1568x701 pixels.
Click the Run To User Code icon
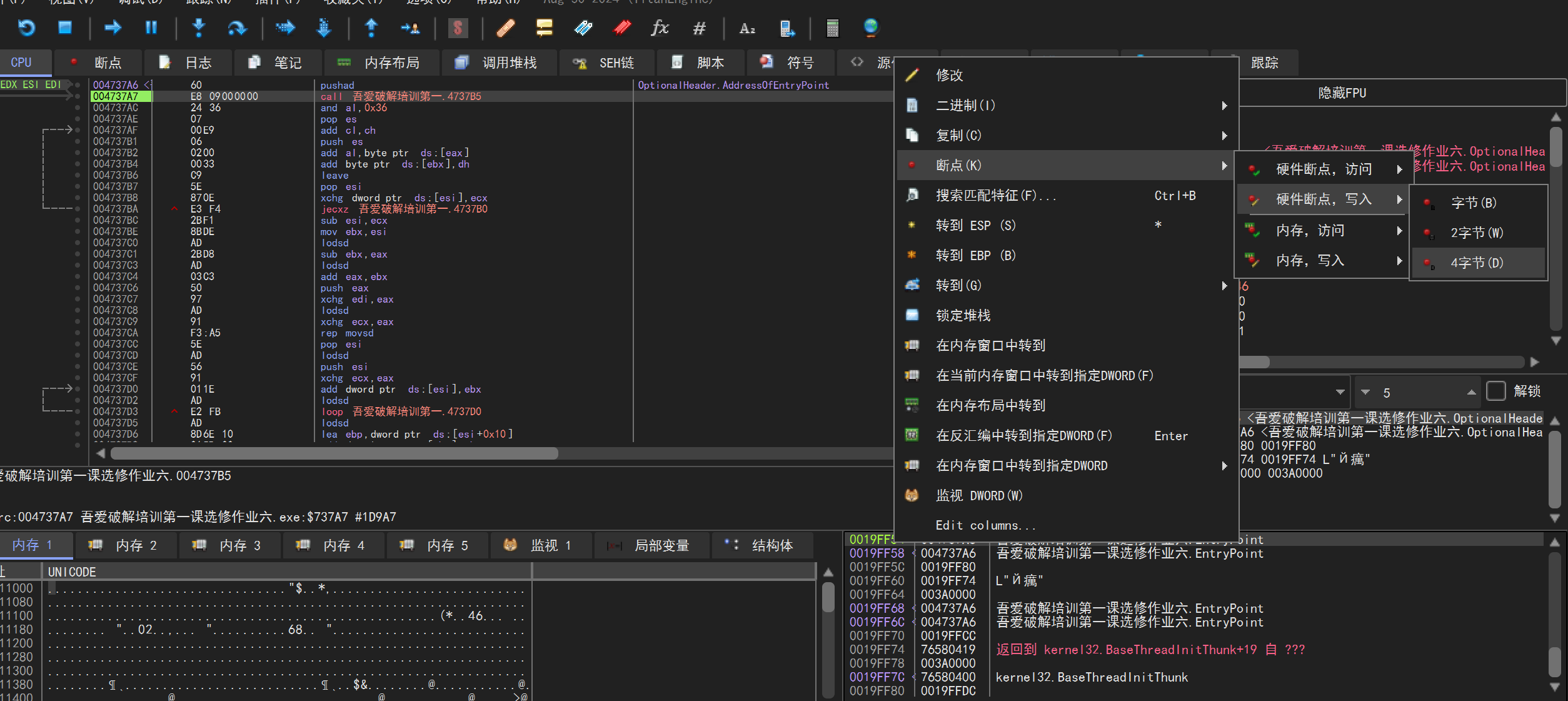pyautogui.click(x=410, y=28)
